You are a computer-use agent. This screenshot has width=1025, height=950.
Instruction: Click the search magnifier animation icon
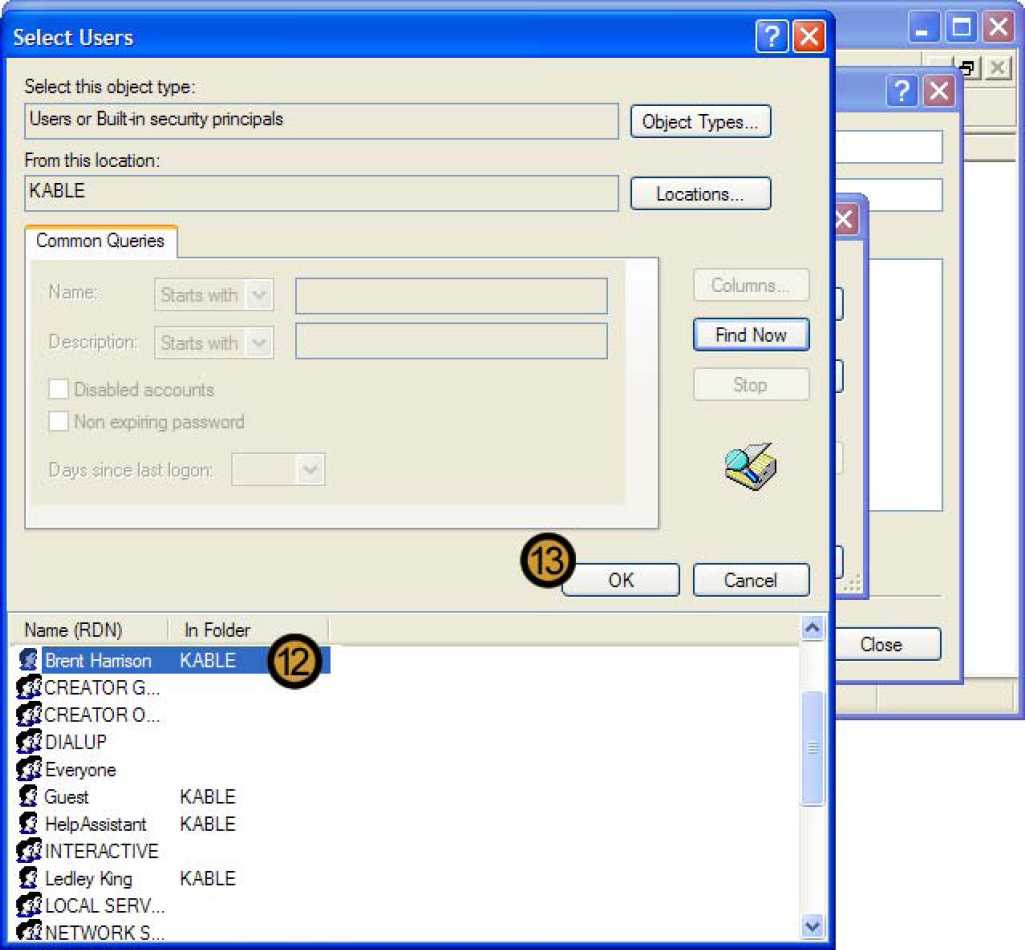click(x=750, y=466)
